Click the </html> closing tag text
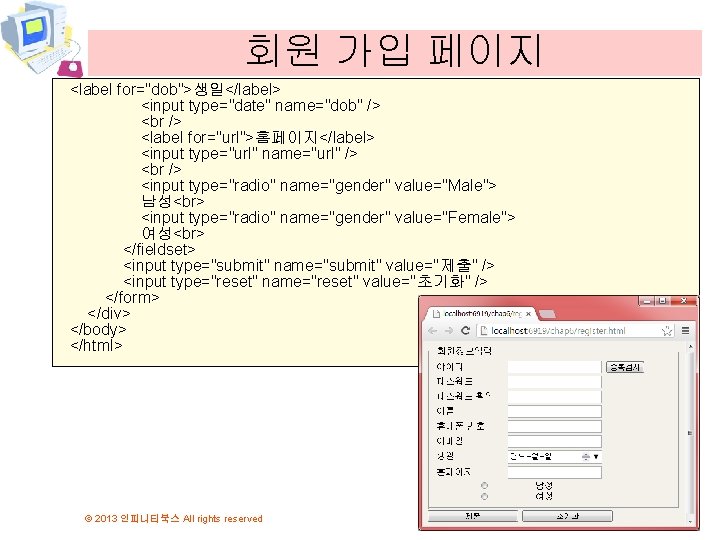The height and width of the screenshot is (540, 720). 96,345
